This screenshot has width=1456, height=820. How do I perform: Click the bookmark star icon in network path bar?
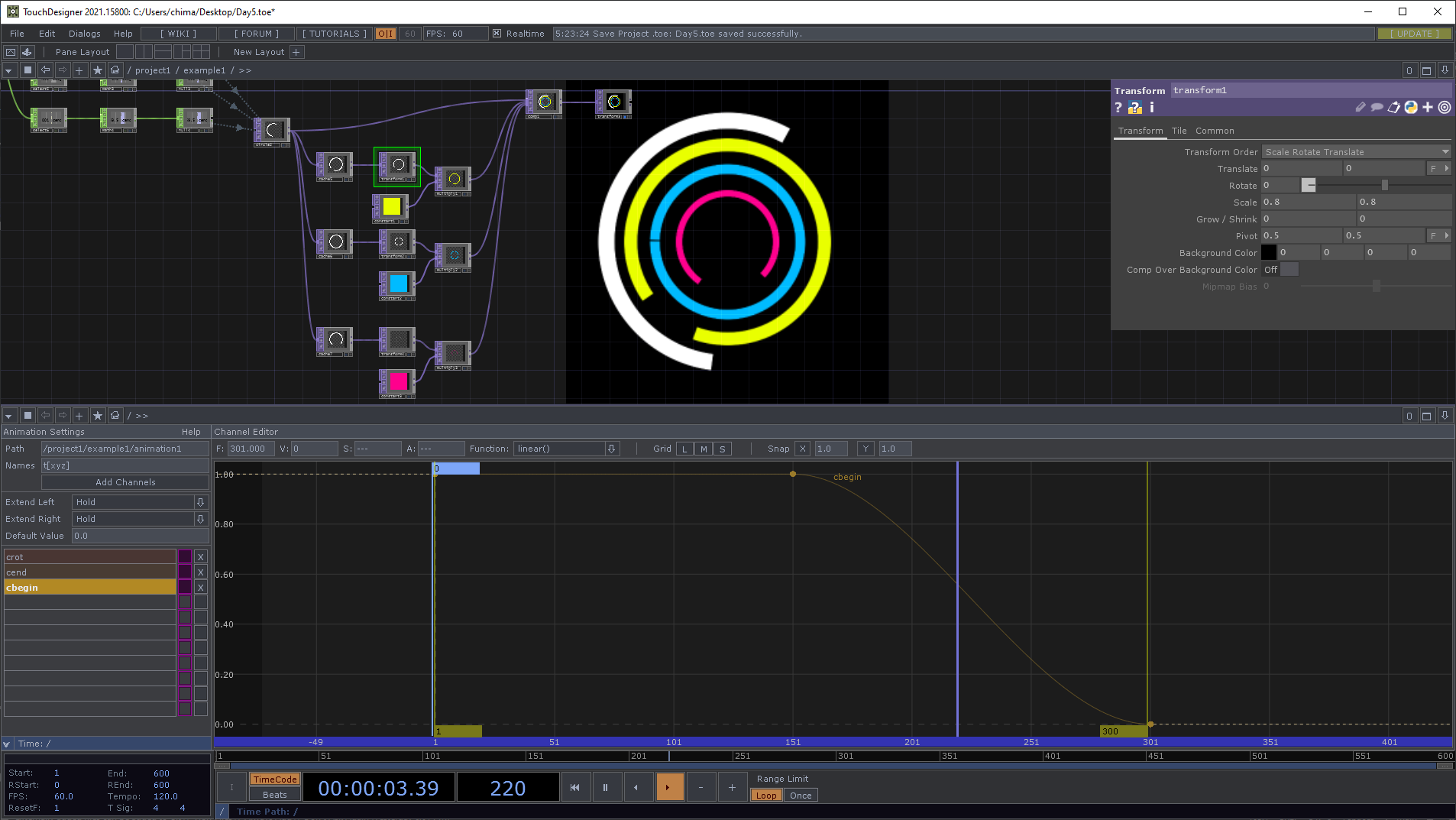(98, 70)
